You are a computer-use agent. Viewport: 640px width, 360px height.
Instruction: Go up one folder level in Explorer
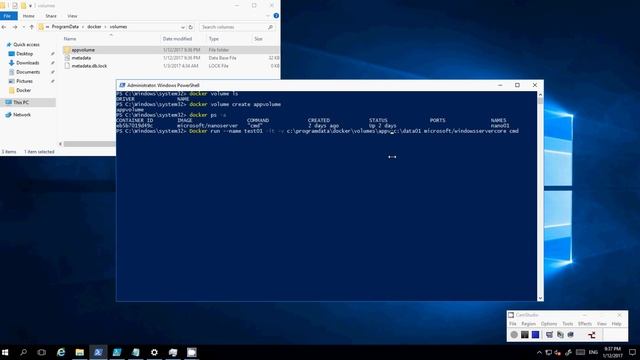point(31,27)
